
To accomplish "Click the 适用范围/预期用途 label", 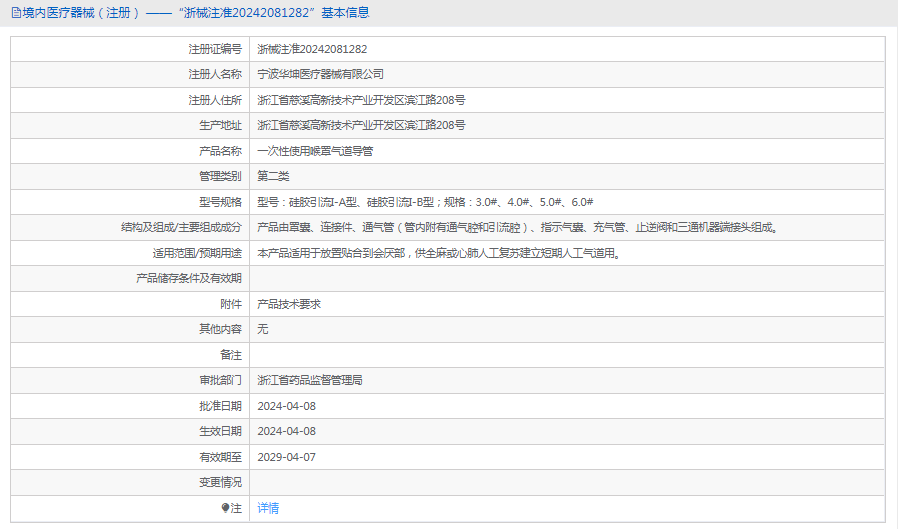I will [x=197, y=253].
